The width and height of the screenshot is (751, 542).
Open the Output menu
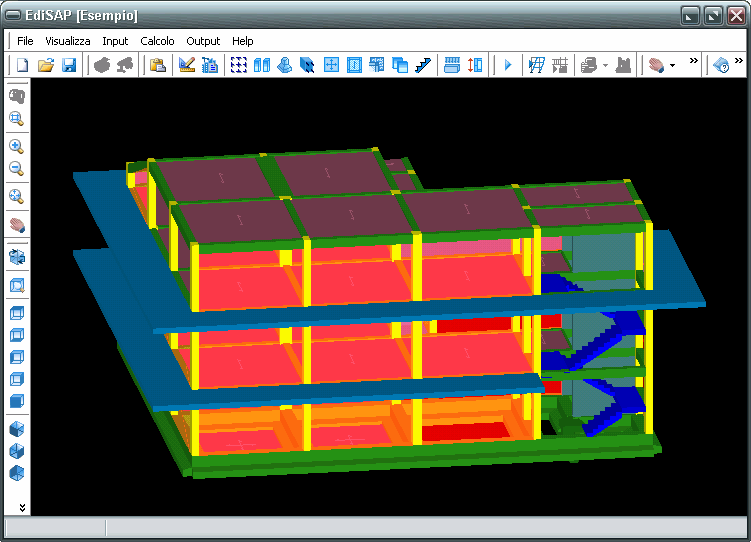coord(203,41)
